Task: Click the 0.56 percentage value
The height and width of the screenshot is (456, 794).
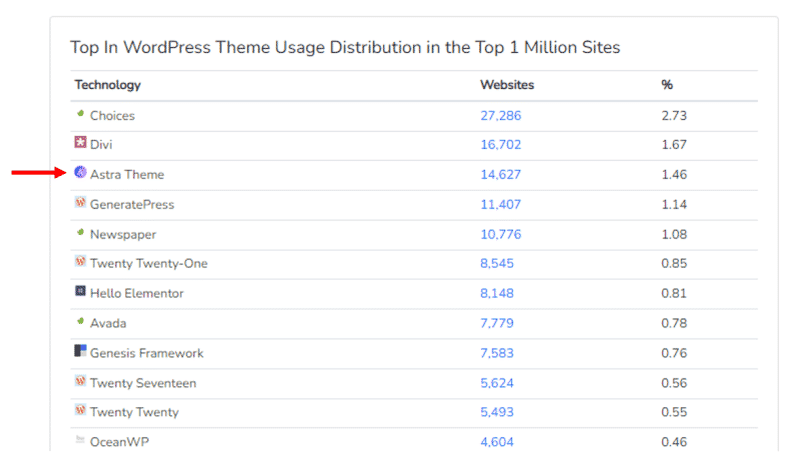Action: tap(674, 383)
